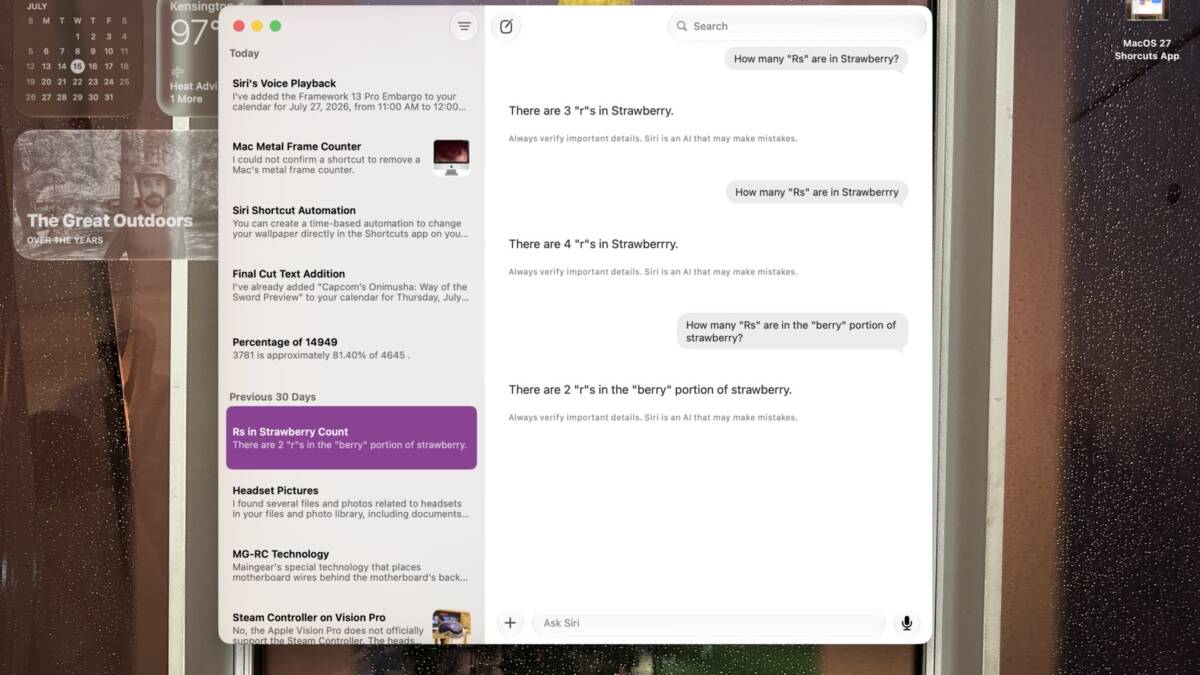Open The Great Outdoors photo widget on desktop

click(116, 194)
